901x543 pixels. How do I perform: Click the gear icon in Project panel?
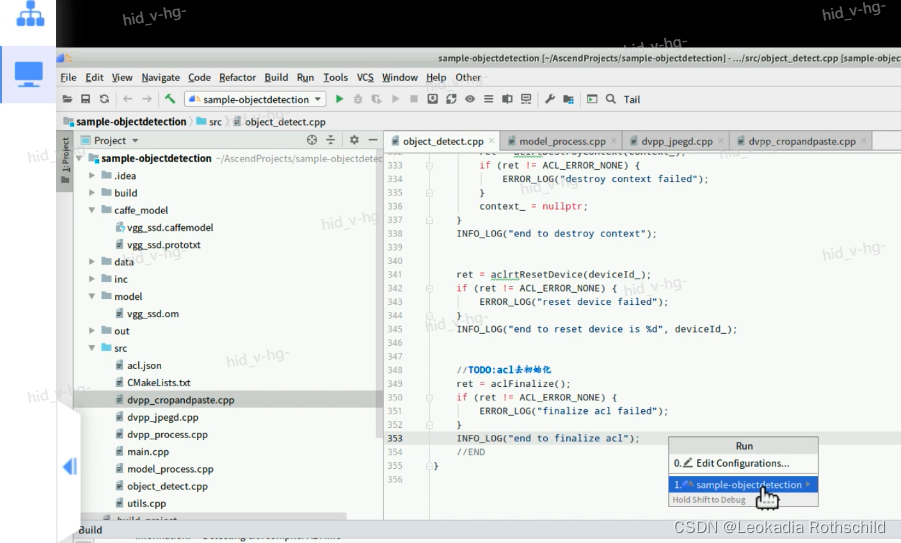(355, 140)
